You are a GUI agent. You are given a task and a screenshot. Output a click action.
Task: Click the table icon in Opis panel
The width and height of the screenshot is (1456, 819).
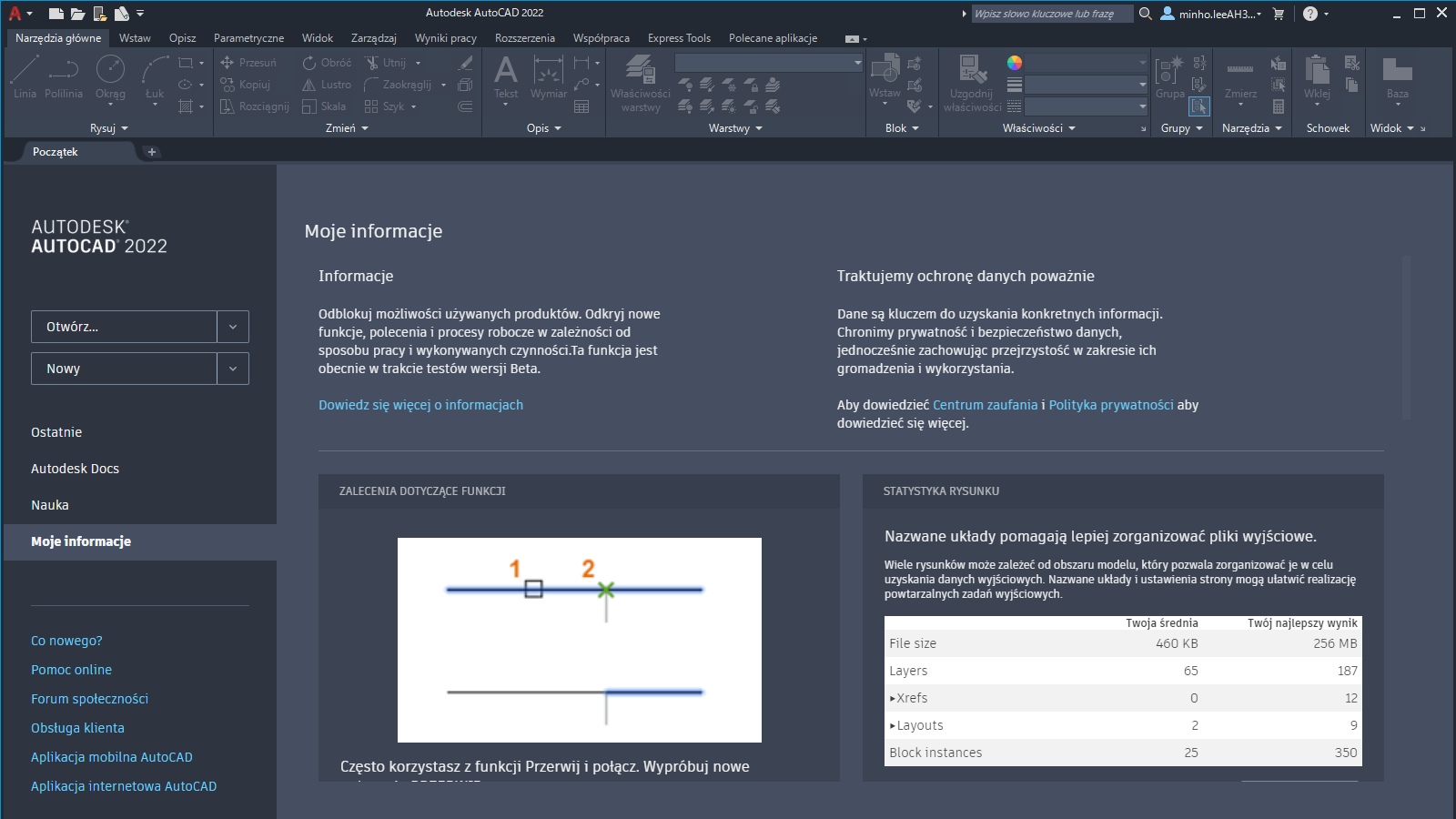coord(581,106)
